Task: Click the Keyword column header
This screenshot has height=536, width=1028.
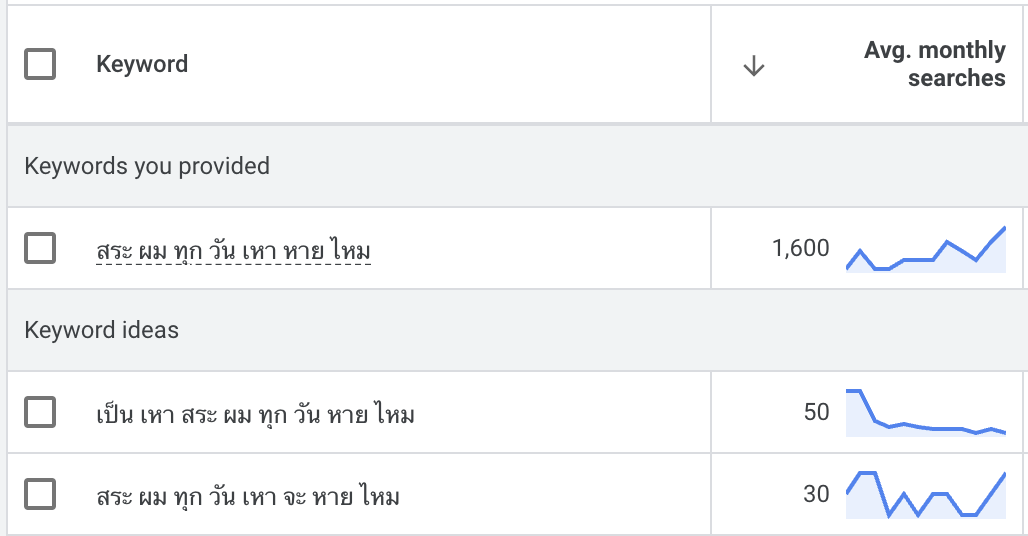Action: pyautogui.click(x=142, y=65)
